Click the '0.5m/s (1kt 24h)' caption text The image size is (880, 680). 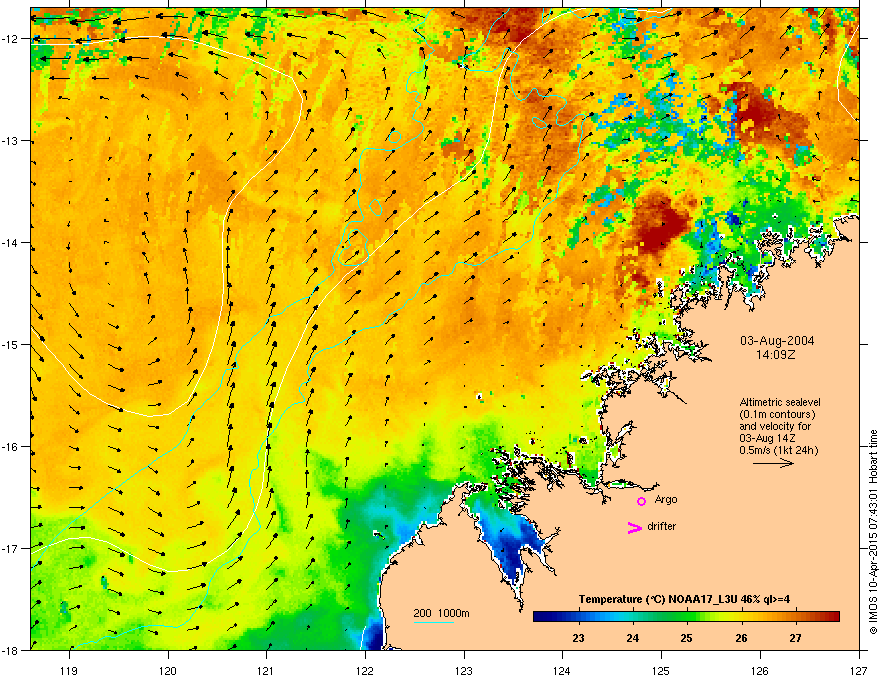click(778, 450)
